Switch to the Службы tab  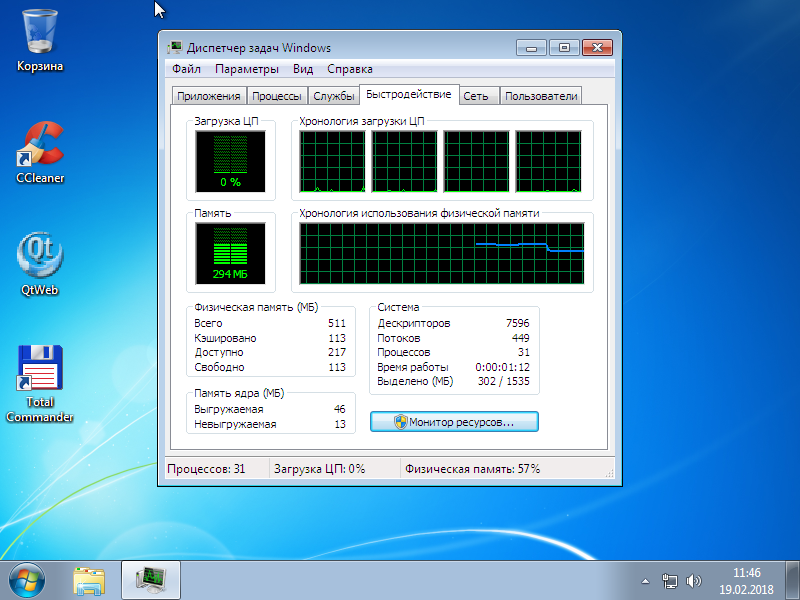point(333,96)
